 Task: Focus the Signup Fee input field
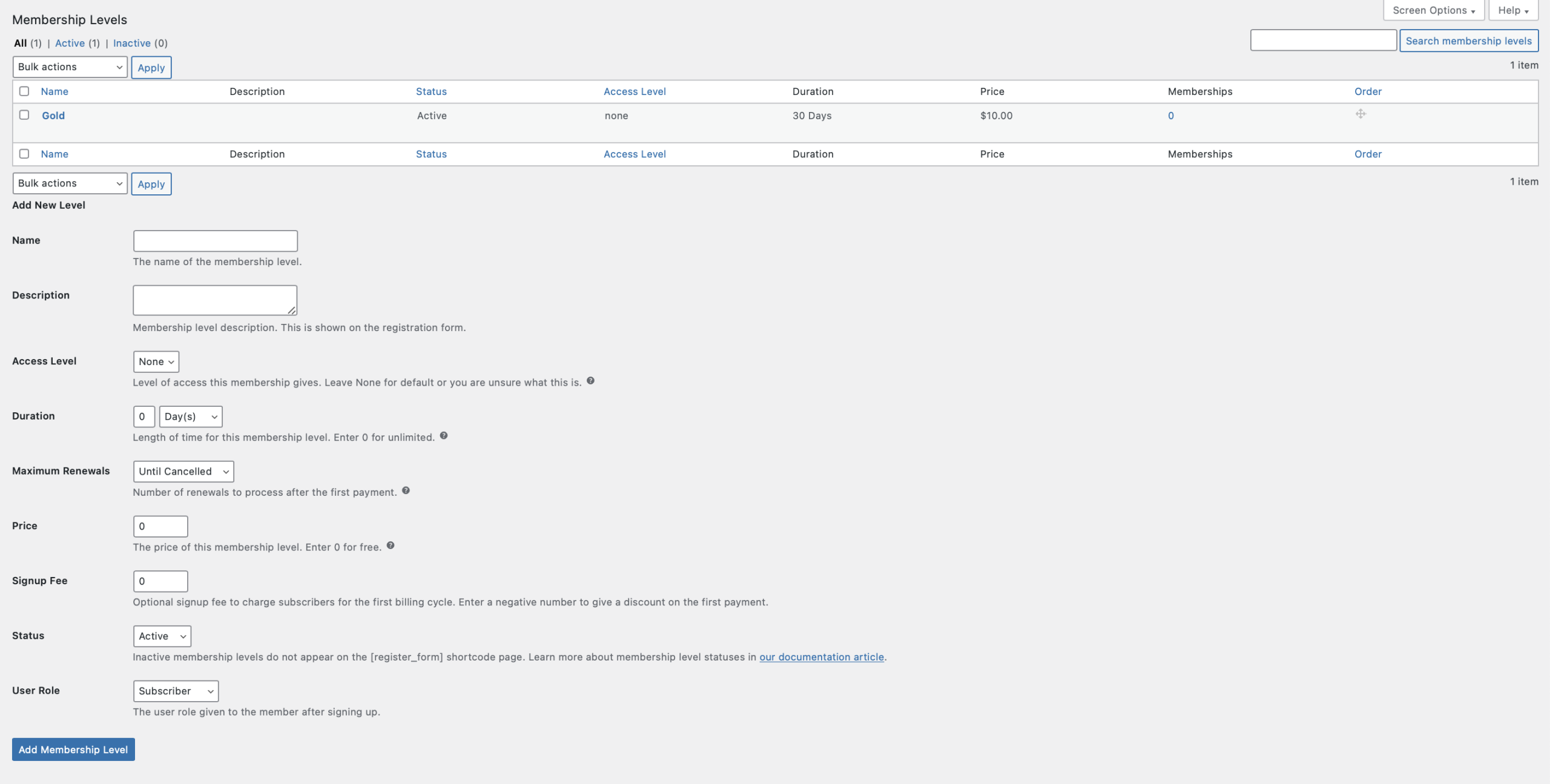pos(160,581)
